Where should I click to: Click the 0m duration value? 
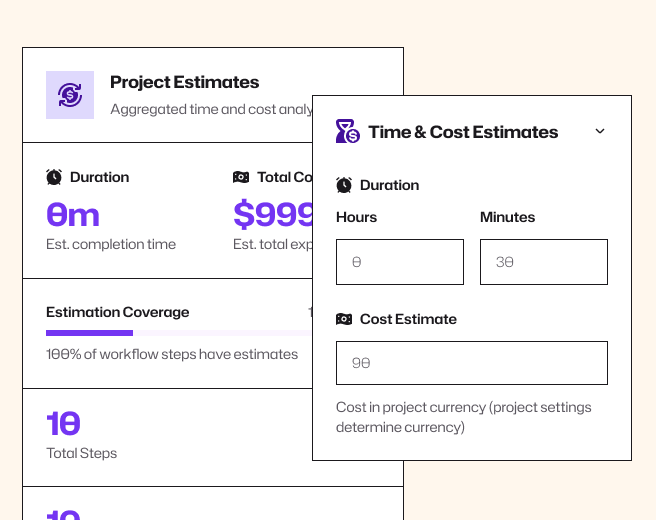tap(73, 214)
